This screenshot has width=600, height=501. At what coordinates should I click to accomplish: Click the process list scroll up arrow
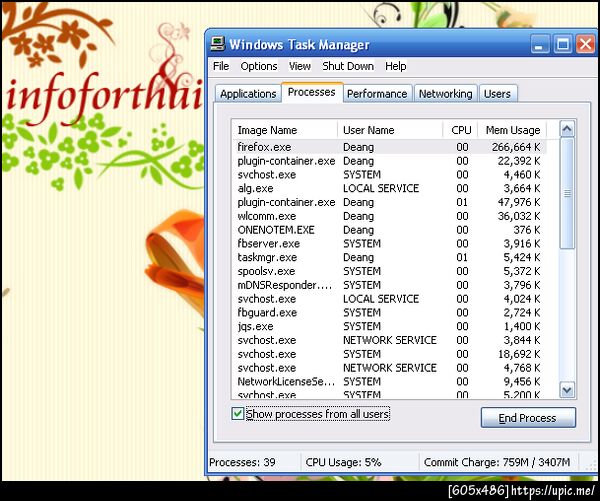tap(567, 129)
